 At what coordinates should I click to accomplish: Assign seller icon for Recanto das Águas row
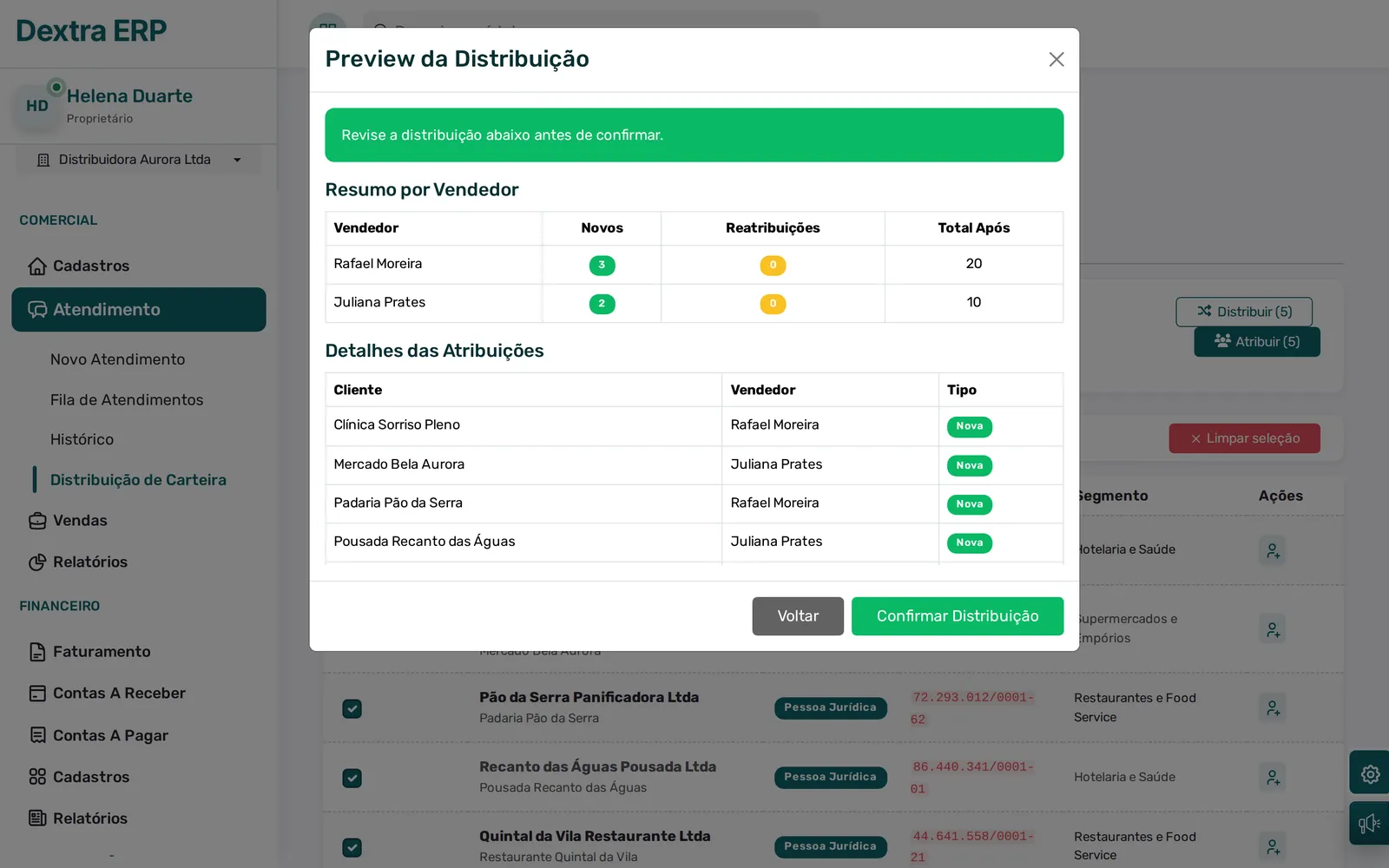tap(1273, 778)
